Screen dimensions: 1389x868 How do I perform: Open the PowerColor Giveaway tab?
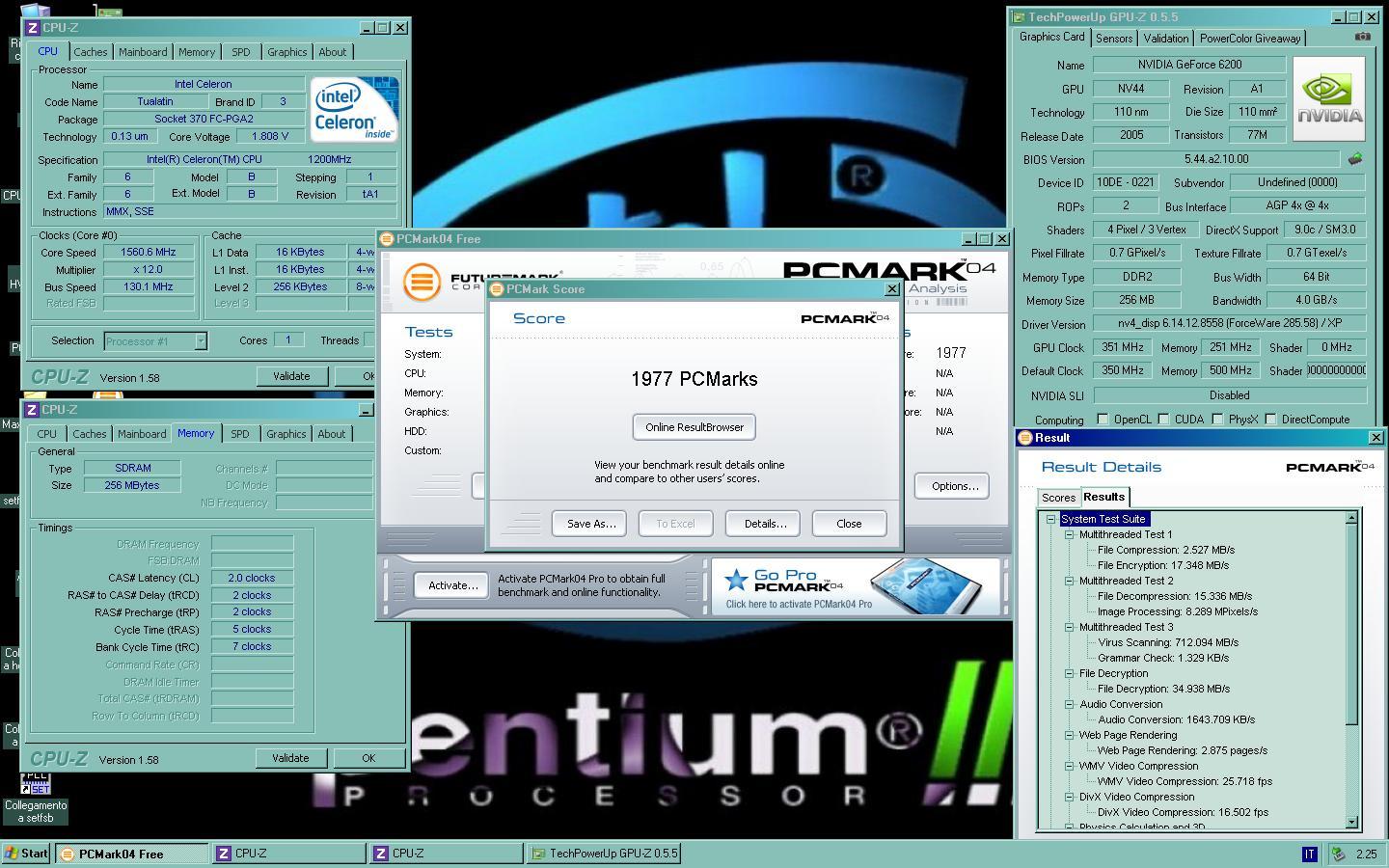pos(1250,39)
